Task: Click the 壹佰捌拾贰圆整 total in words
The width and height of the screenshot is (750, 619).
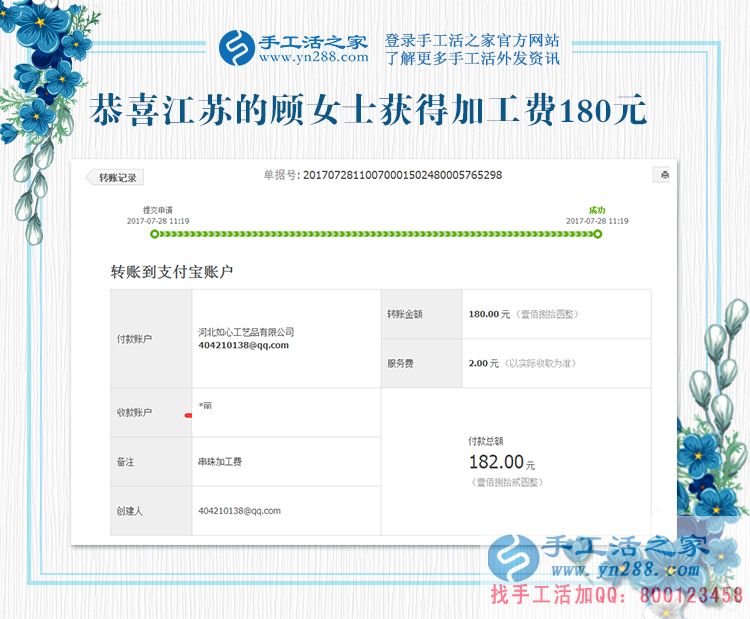Action: [x=507, y=482]
